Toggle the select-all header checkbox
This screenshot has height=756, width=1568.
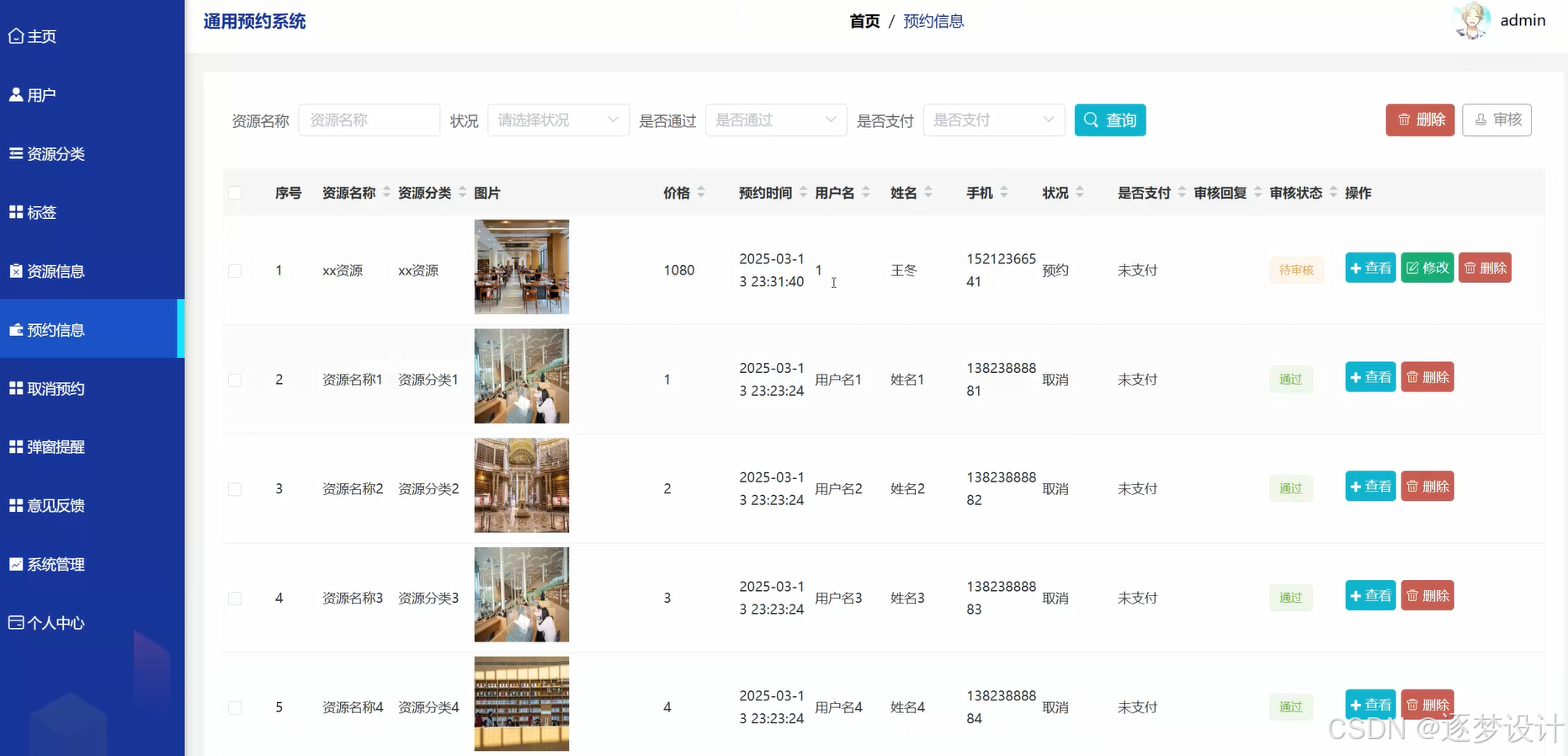[x=235, y=193]
